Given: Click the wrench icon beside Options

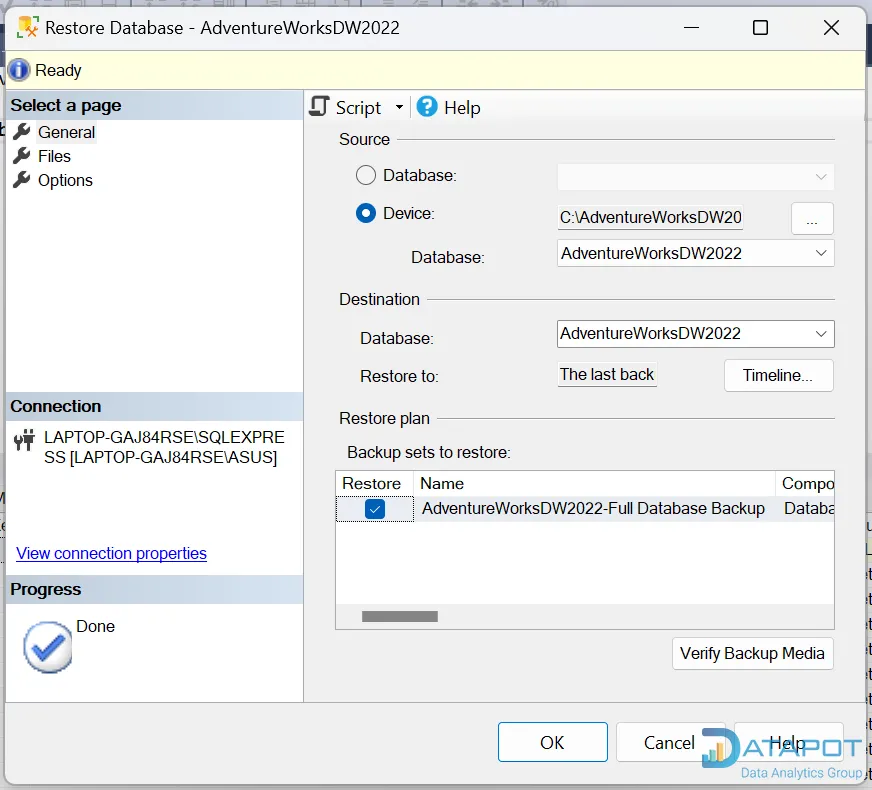Looking at the screenshot, I should point(22,180).
